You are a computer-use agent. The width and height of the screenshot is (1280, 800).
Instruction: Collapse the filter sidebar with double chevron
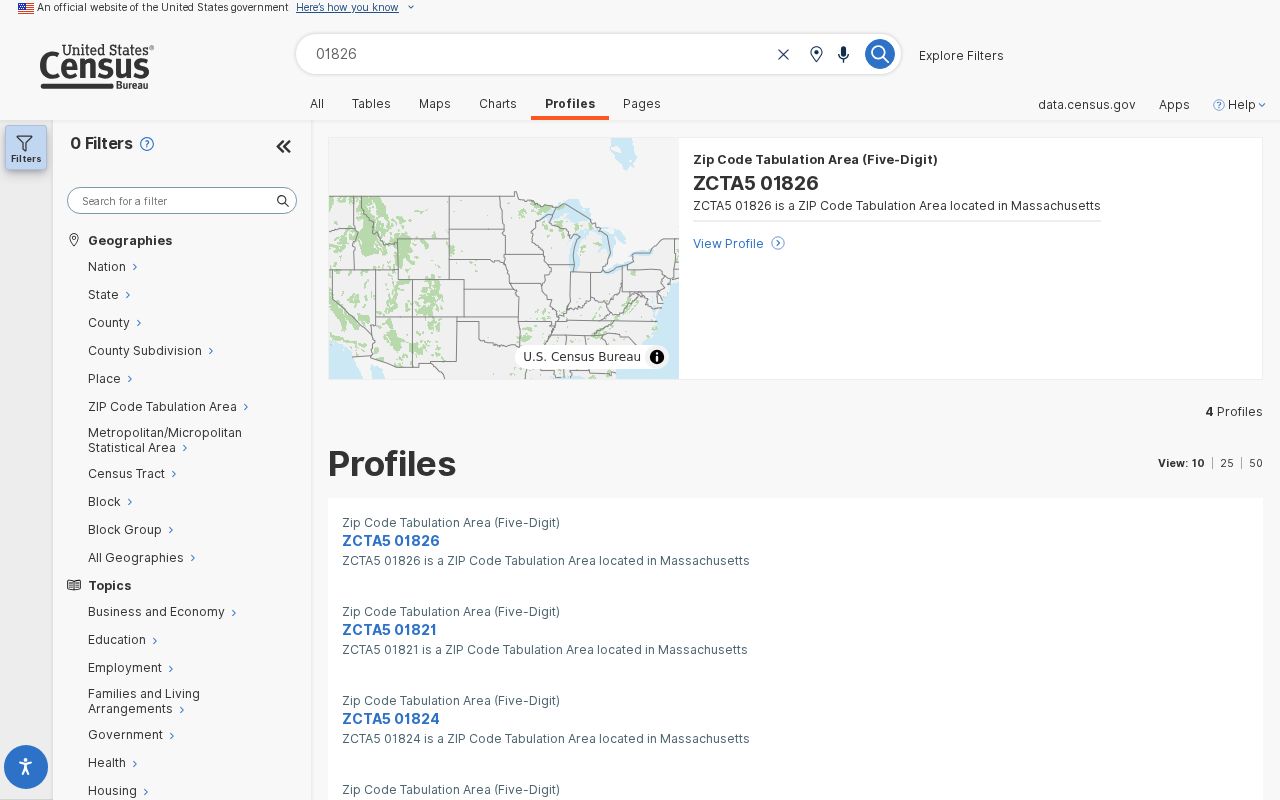click(x=283, y=147)
